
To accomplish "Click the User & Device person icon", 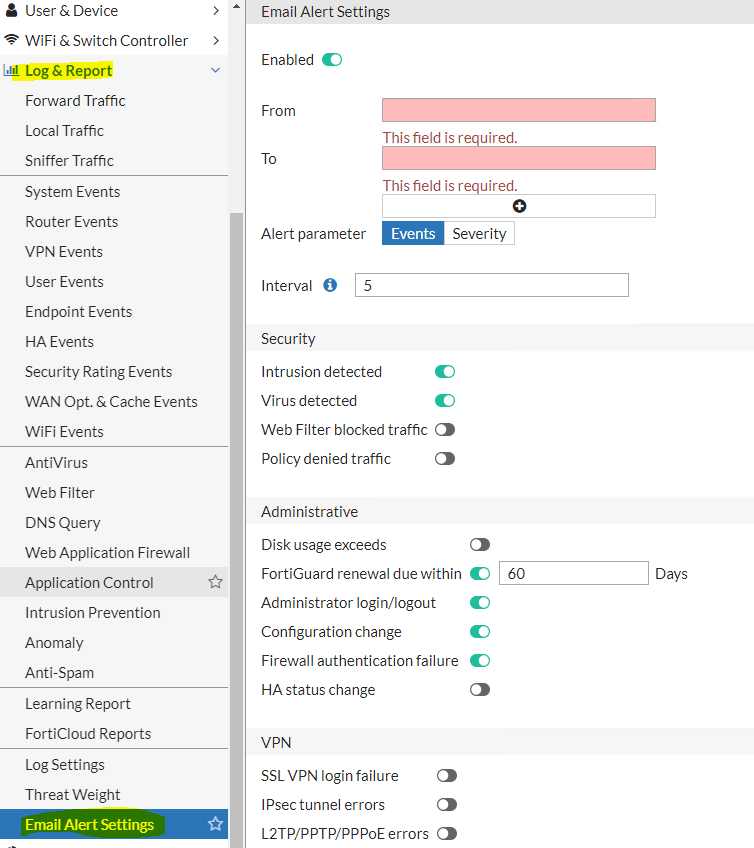I will (x=11, y=10).
